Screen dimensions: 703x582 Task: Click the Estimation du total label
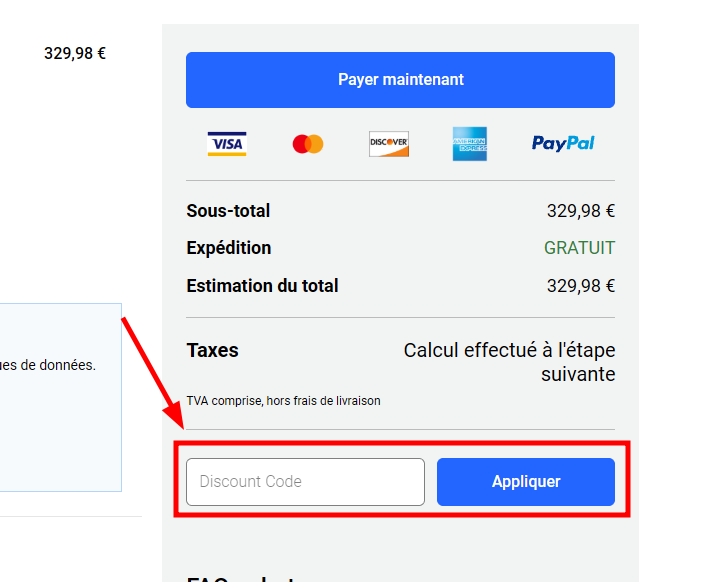point(262,286)
